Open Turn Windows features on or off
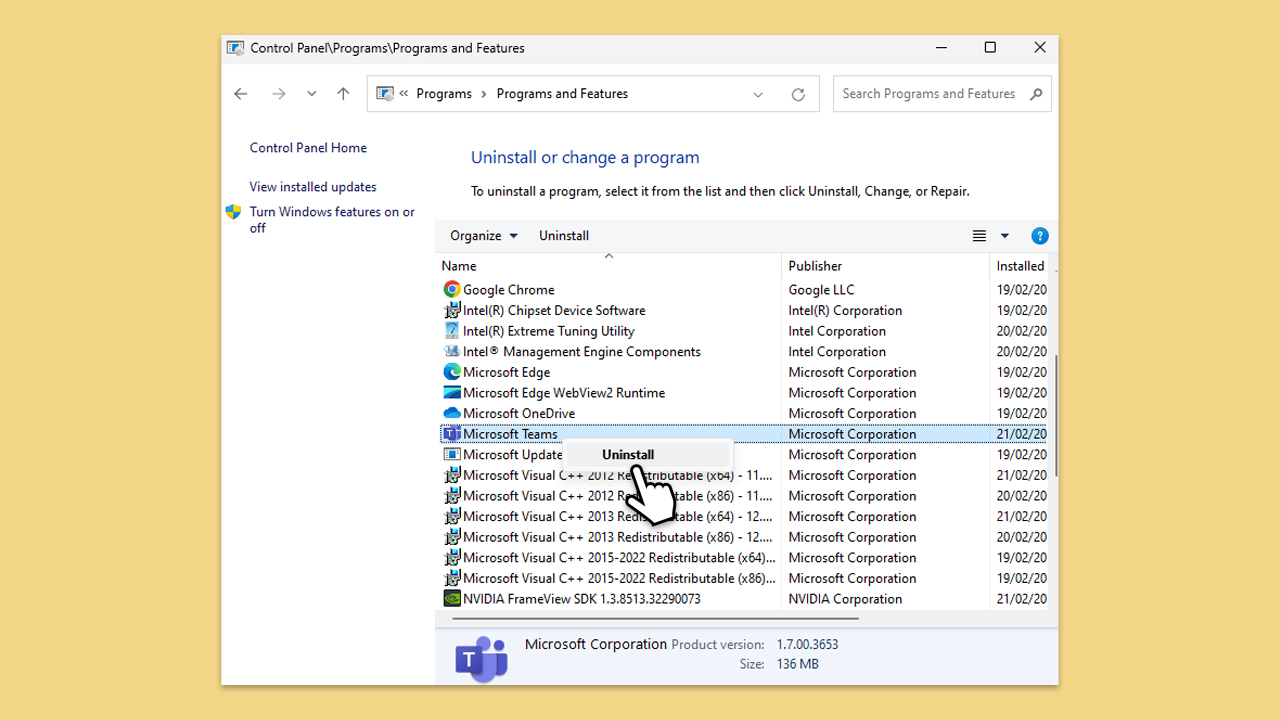This screenshot has width=1280, height=720. [x=332, y=220]
